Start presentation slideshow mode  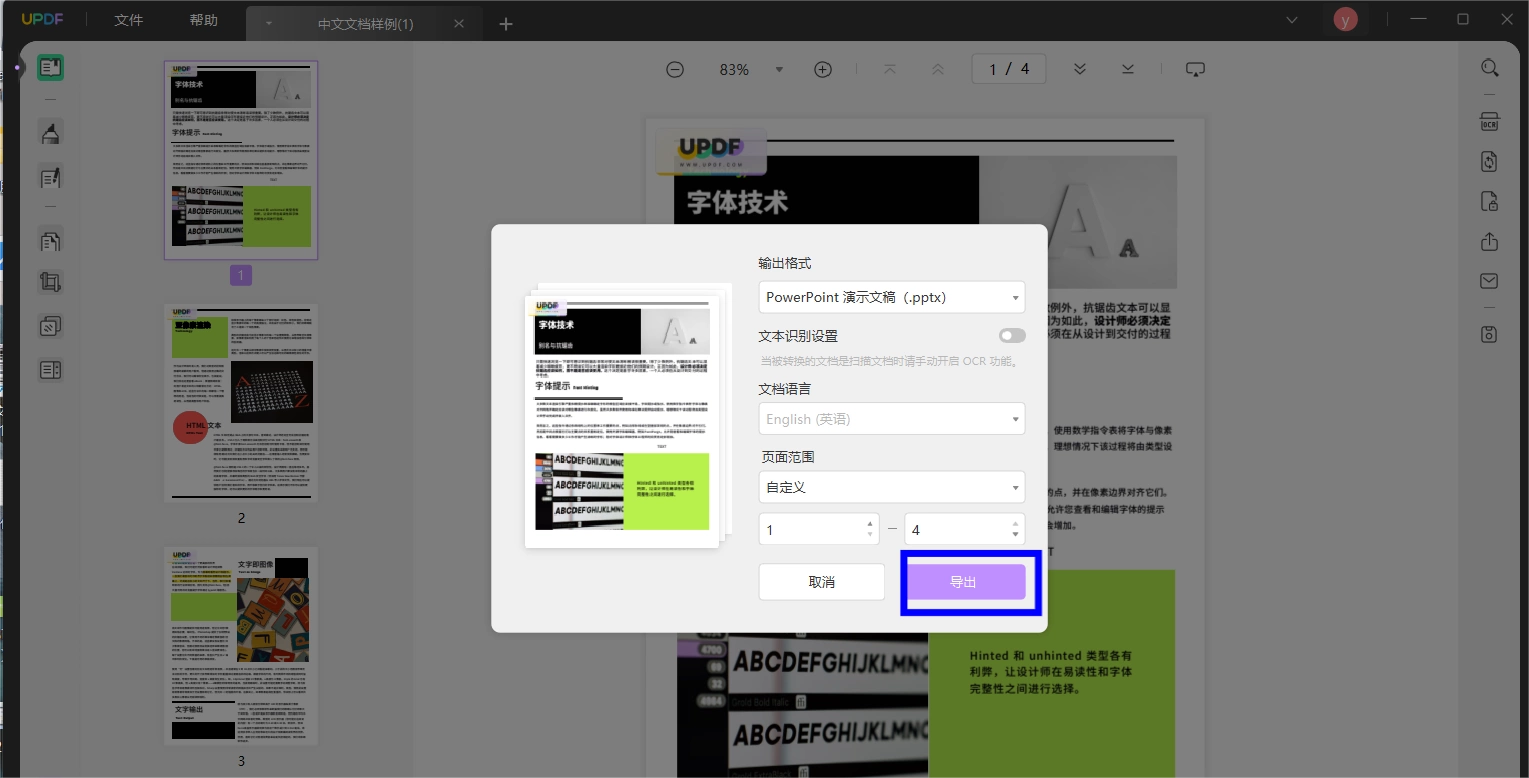(x=1195, y=69)
